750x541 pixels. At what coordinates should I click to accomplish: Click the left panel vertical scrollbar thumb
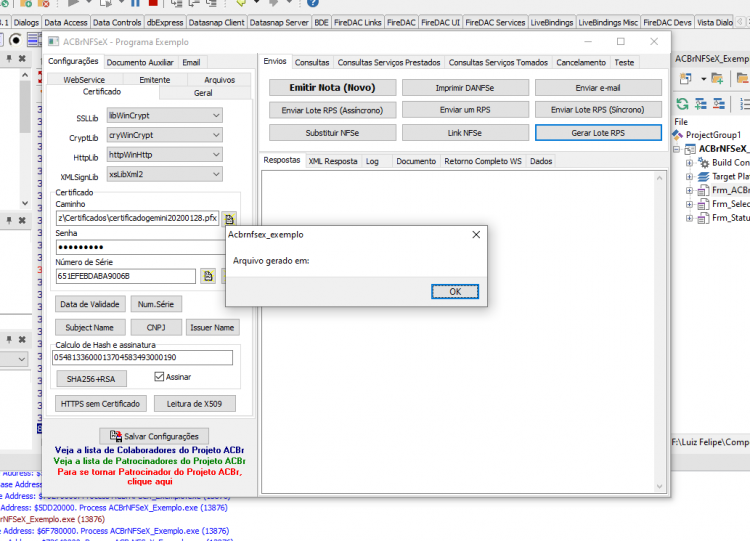[25, 106]
